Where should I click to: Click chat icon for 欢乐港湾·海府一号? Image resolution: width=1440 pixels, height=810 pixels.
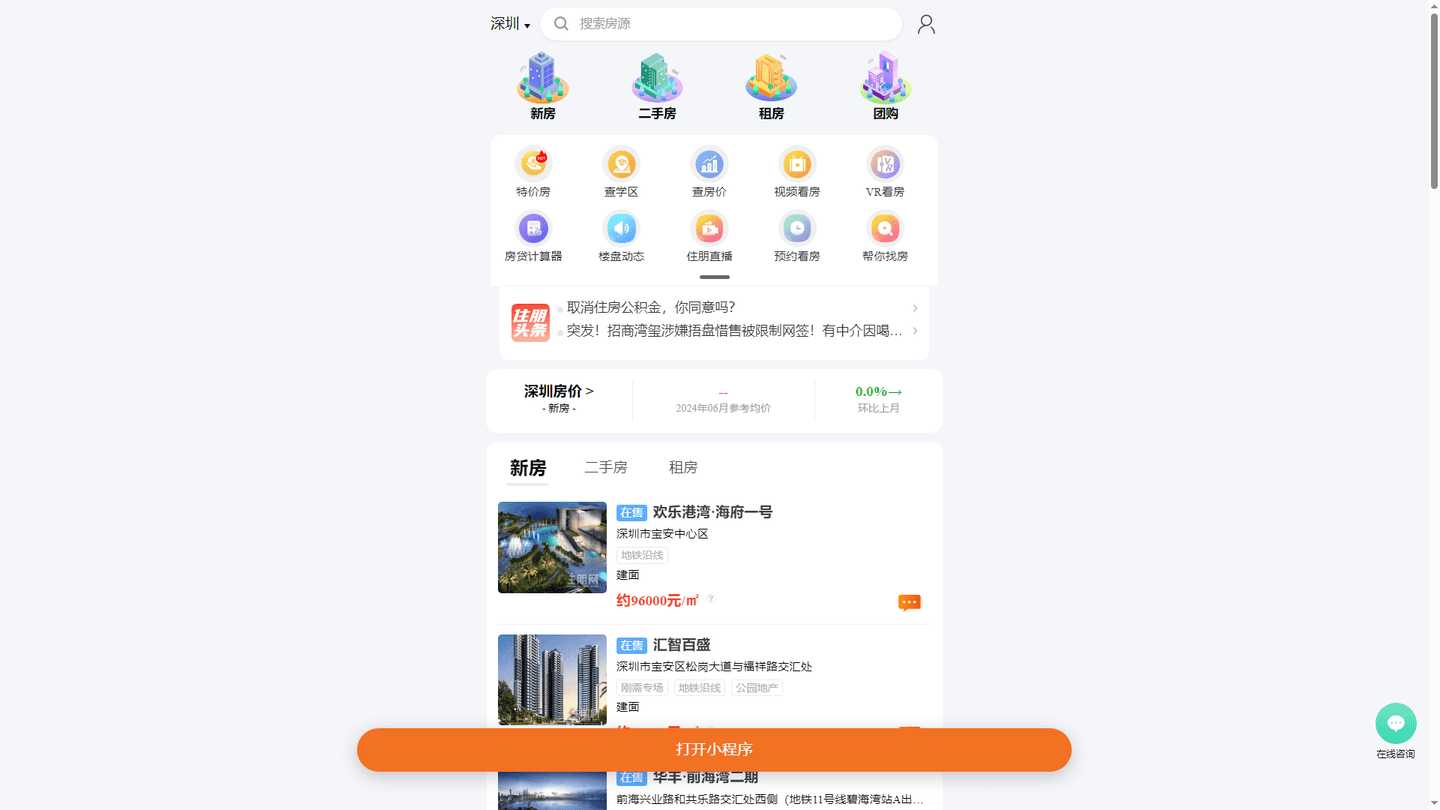coord(909,602)
